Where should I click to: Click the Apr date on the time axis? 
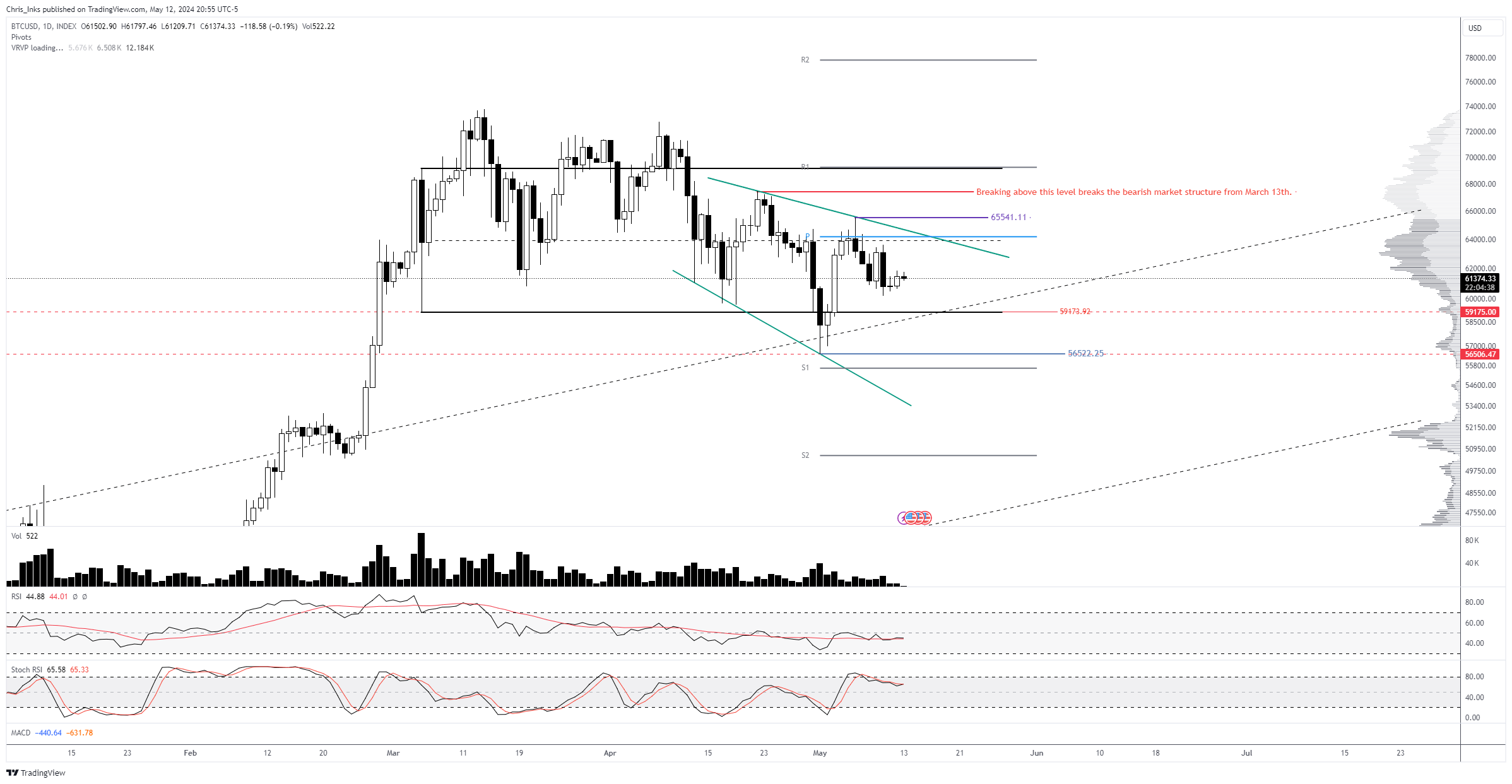pos(610,753)
